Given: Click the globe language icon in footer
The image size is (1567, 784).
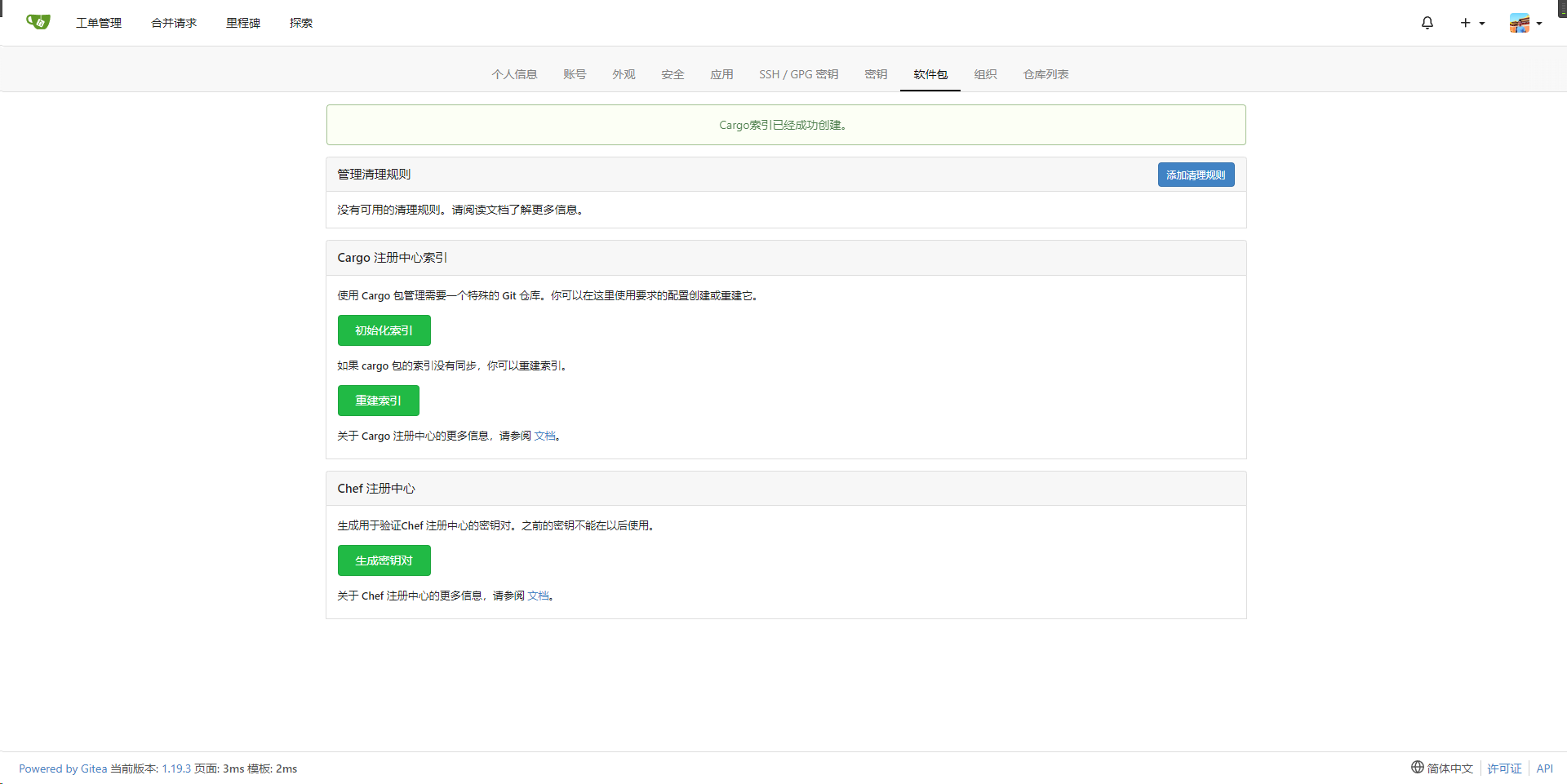Looking at the screenshot, I should [1417, 768].
